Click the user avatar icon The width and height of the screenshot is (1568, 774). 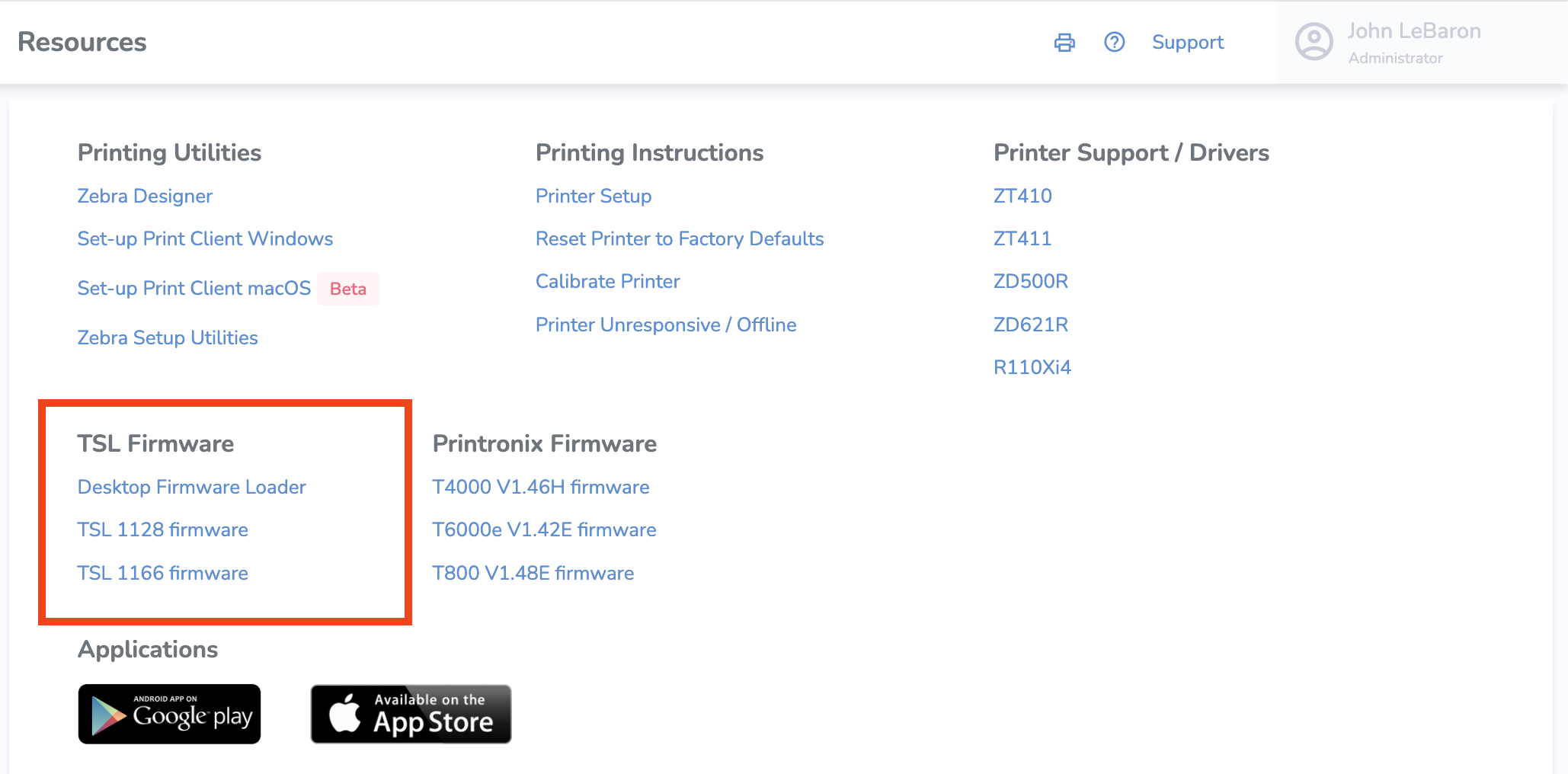click(x=1314, y=42)
